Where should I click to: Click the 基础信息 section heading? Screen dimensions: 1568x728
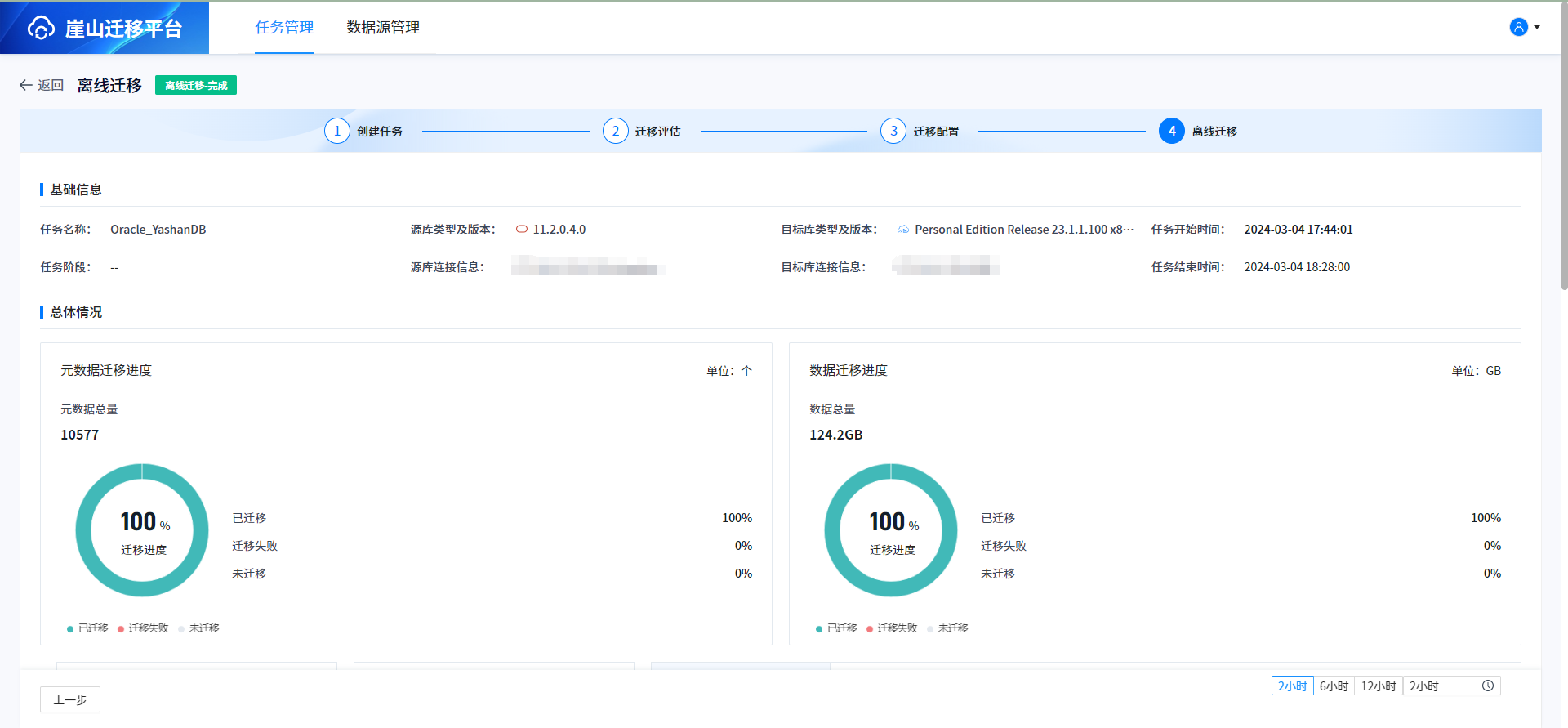click(76, 190)
